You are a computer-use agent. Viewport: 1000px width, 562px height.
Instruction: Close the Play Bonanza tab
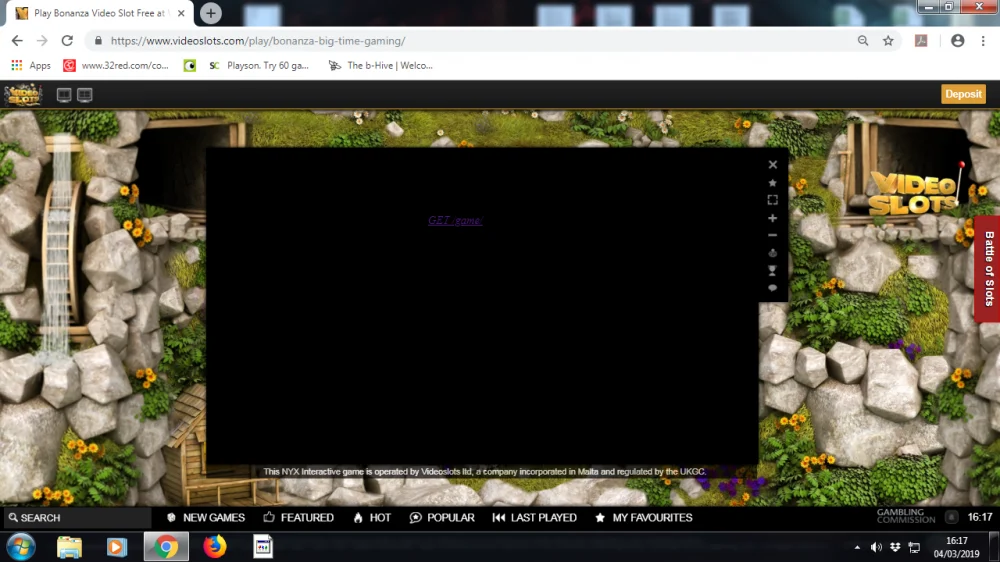tap(181, 13)
